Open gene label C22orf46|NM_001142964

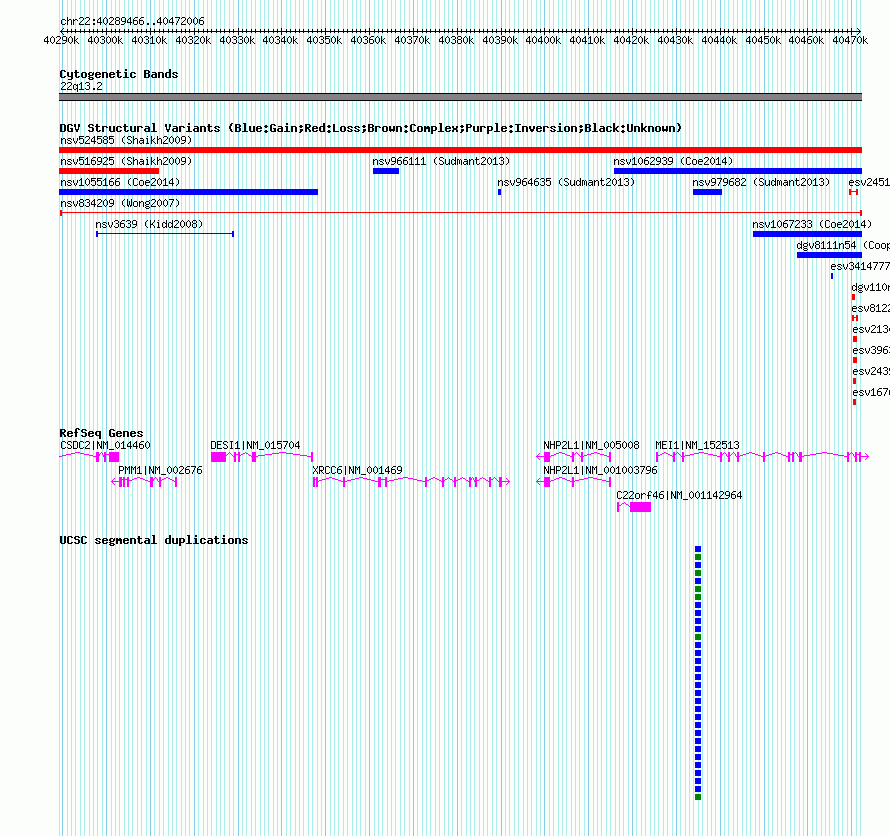point(679,495)
